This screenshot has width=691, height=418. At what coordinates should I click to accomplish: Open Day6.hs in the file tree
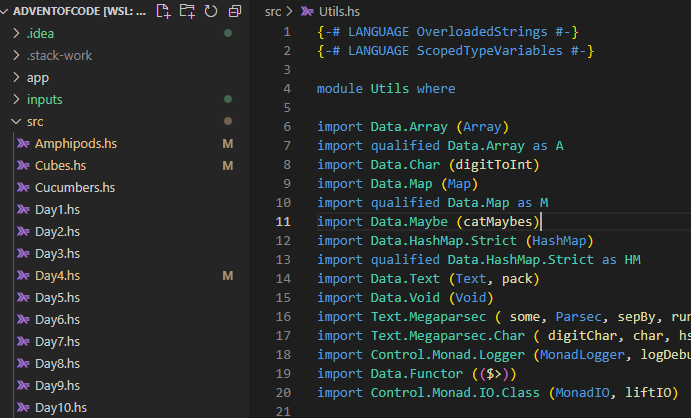[57, 320]
